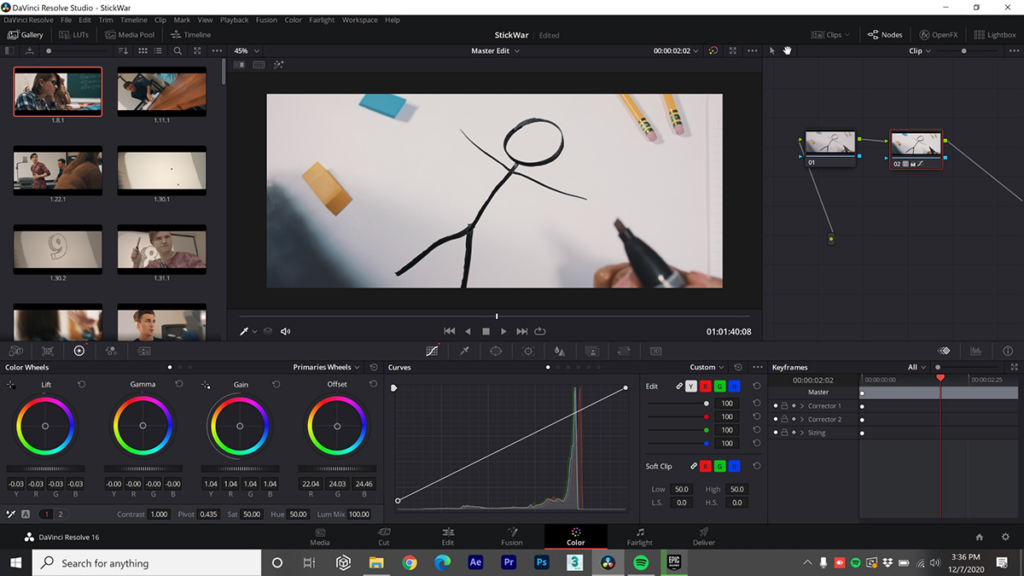The image size is (1024, 576).
Task: Open the Keyframes All dropdown
Action: pyautogui.click(x=916, y=367)
